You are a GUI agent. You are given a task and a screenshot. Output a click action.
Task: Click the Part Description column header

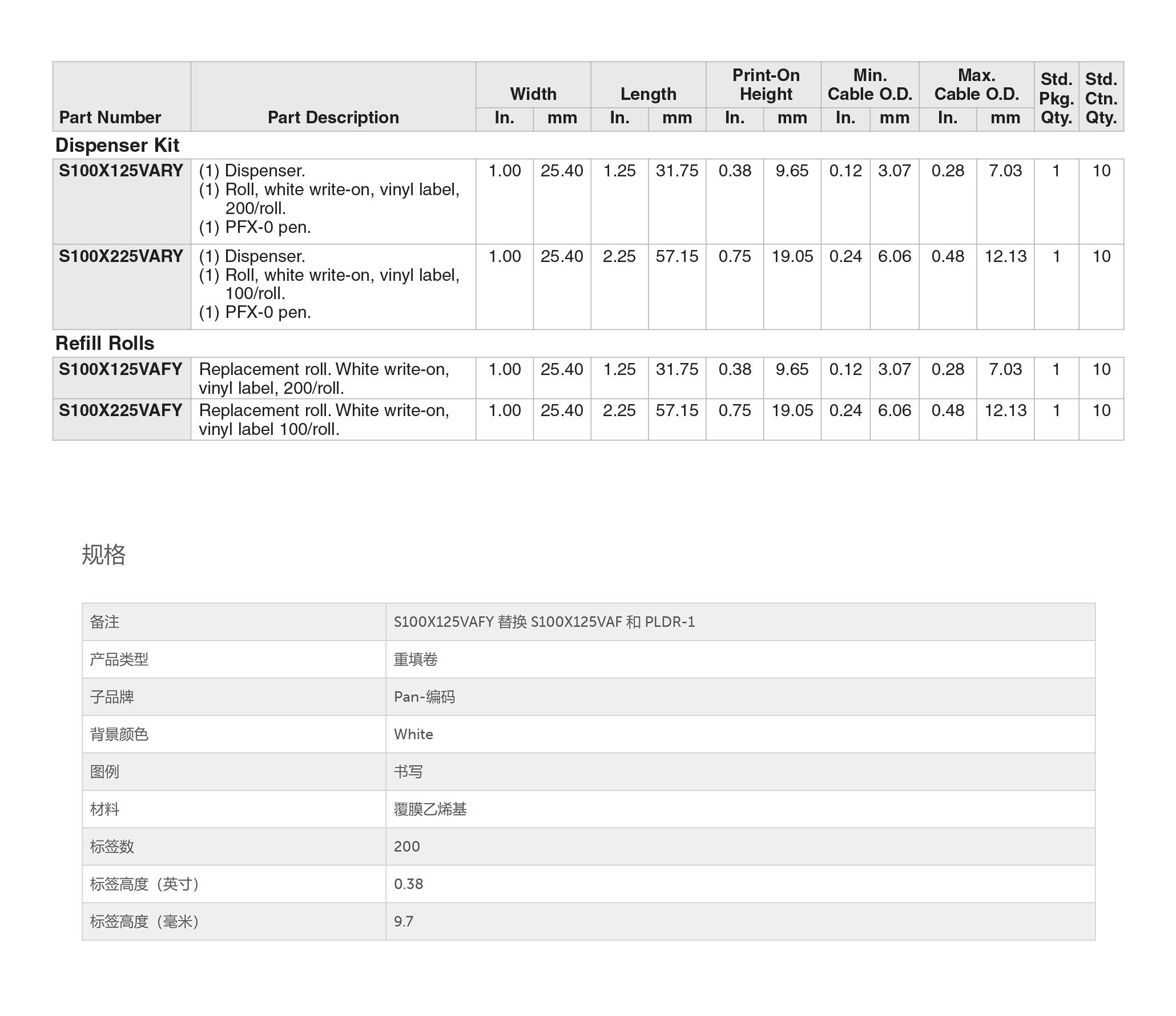[x=333, y=118]
